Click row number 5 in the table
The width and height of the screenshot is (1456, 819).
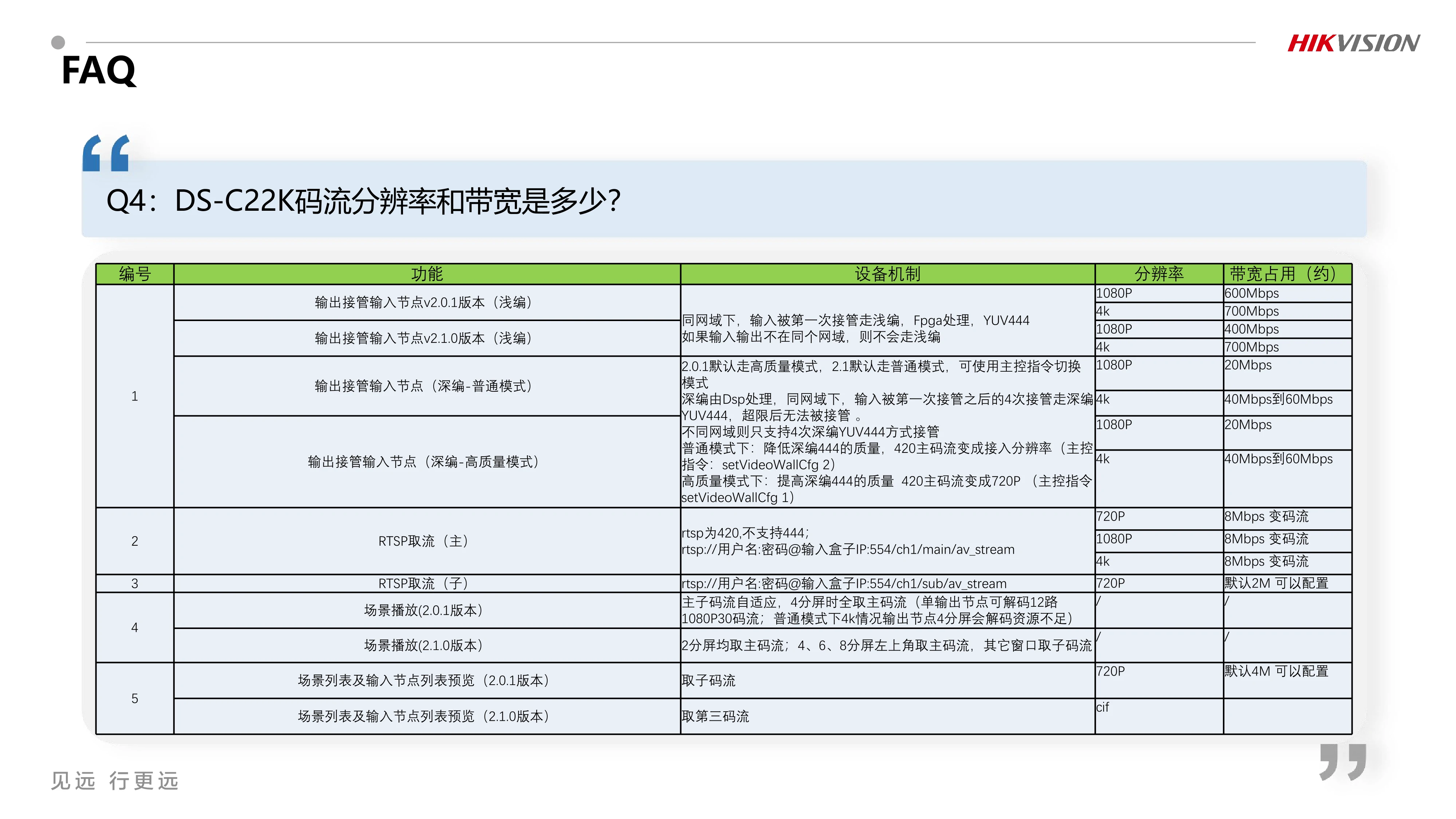coord(135,699)
